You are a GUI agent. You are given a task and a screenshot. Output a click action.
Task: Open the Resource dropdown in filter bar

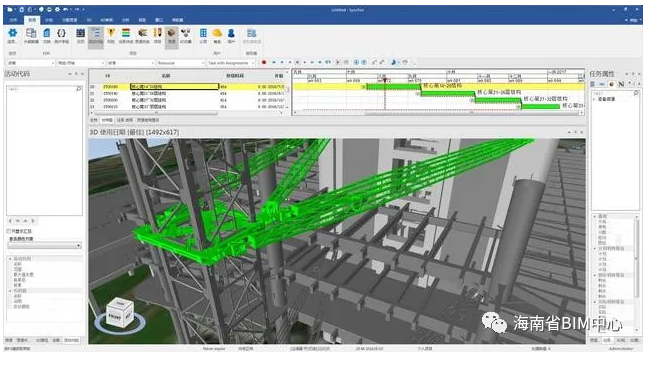[x=181, y=63]
